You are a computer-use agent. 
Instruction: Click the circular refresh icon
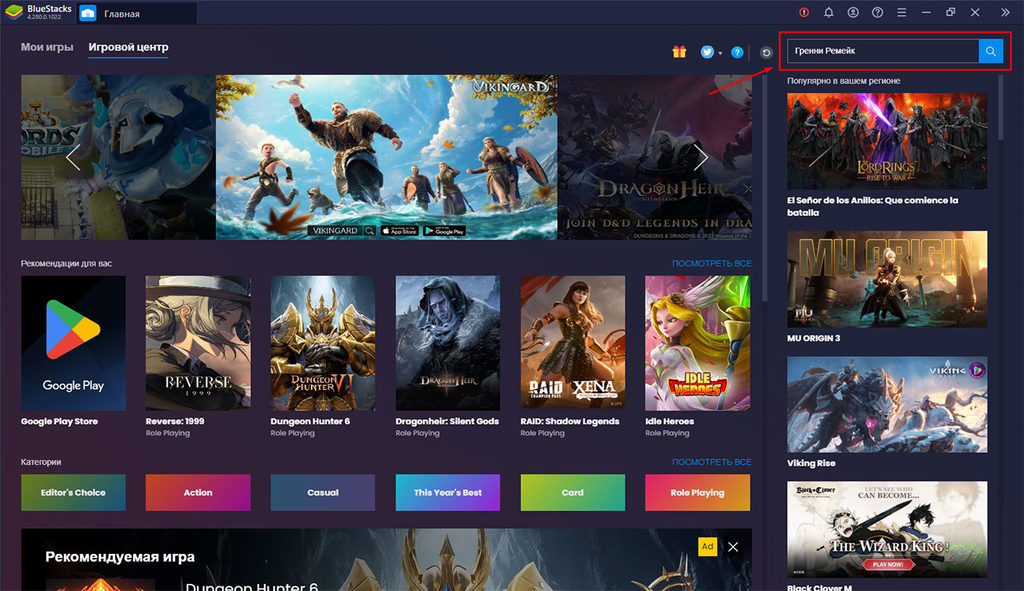(x=766, y=53)
